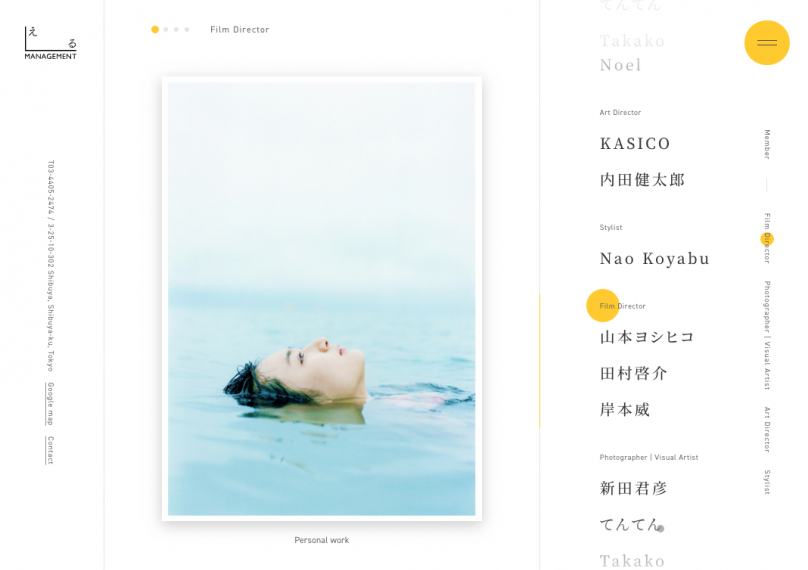The width and height of the screenshot is (808, 570).
Task: Open photographer 新田君彦 profile
Action: pyautogui.click(x=633, y=488)
